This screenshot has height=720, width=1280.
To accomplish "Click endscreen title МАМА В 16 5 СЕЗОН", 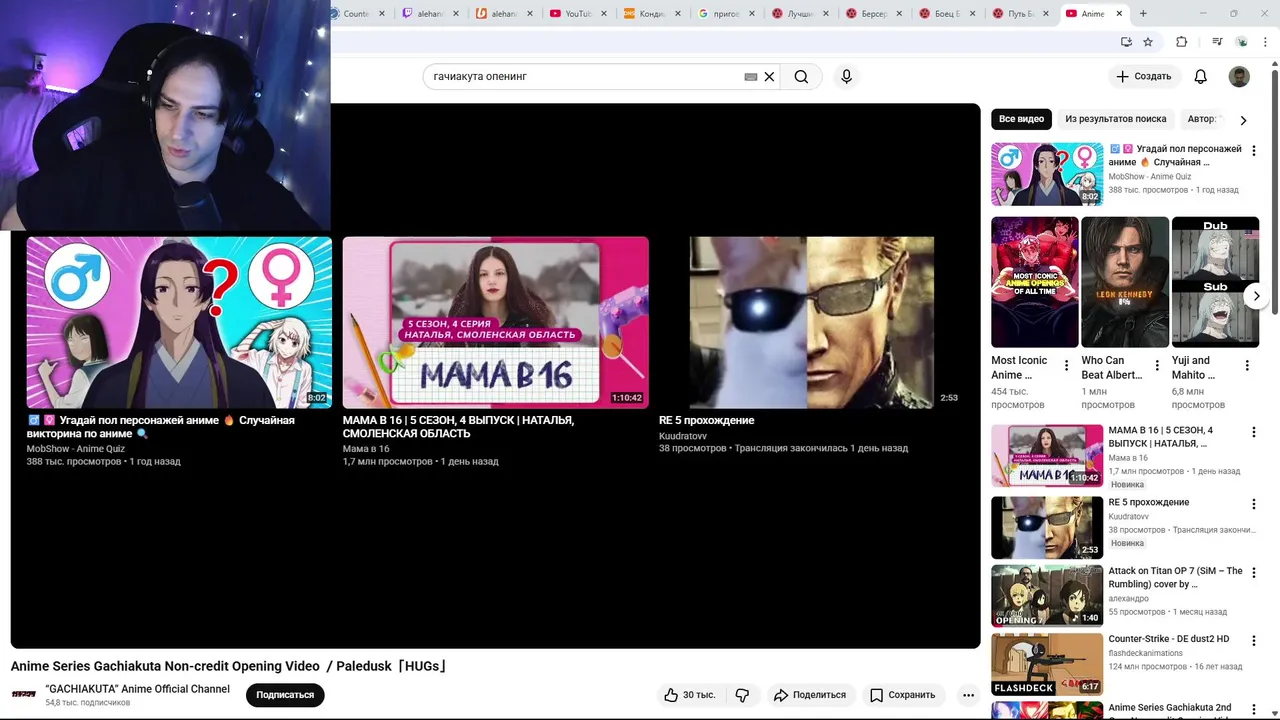I will (458, 427).
